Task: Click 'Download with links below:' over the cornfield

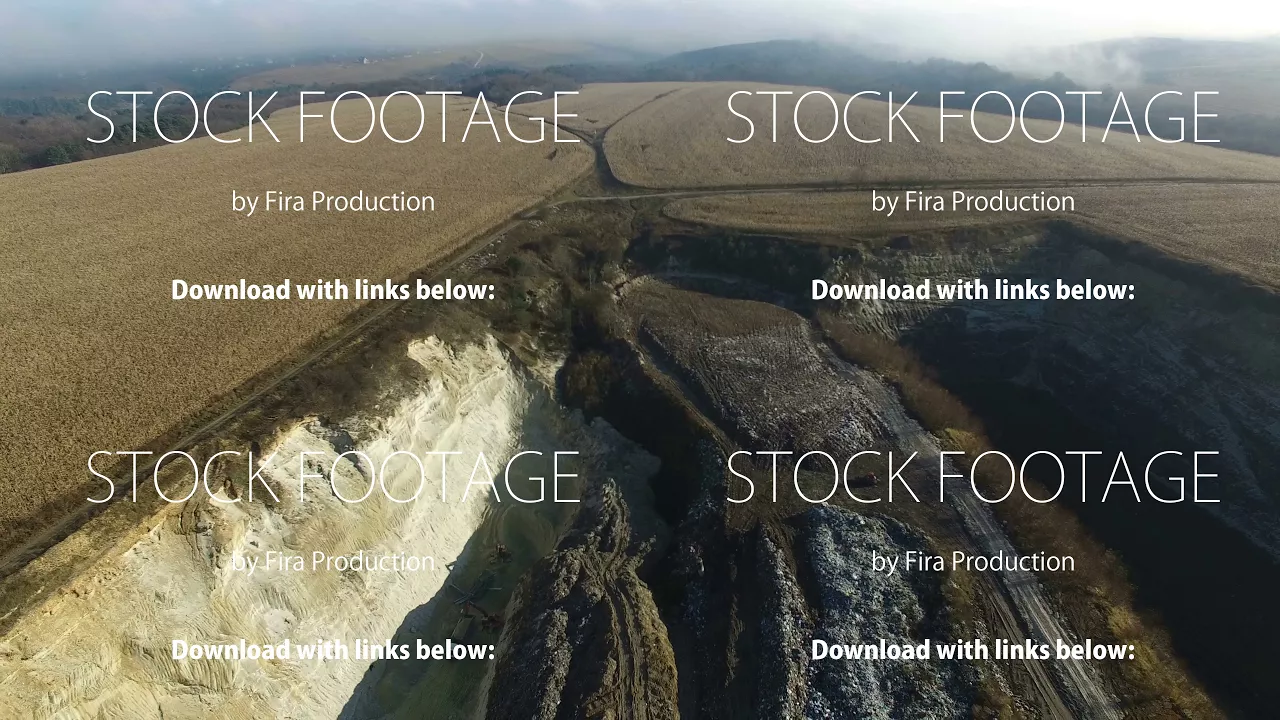Action: coord(333,290)
